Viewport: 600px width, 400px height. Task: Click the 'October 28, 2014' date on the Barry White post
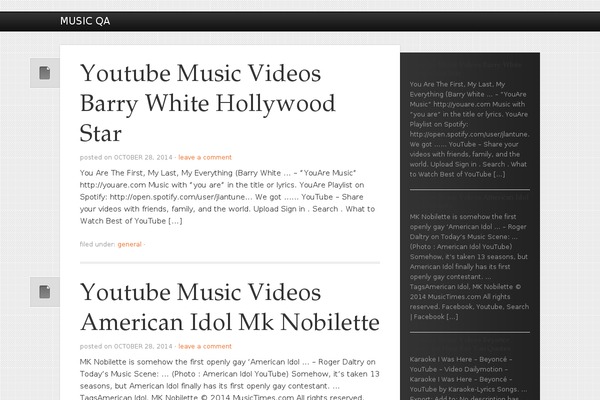pyautogui.click(x=143, y=157)
